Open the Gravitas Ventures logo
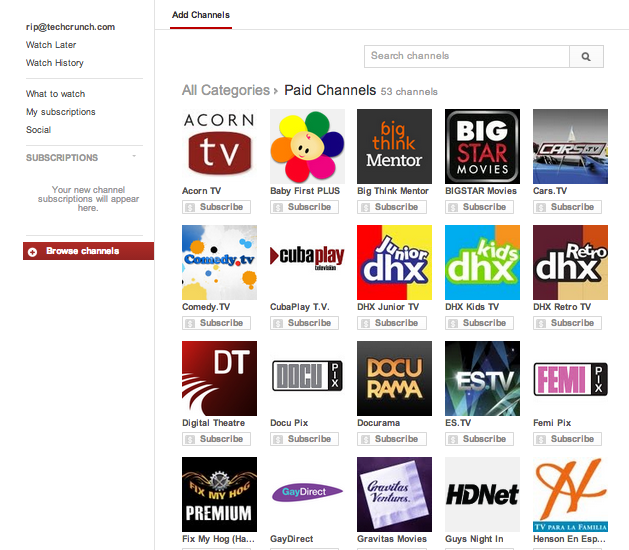This screenshot has width=629, height=550. coord(394,494)
